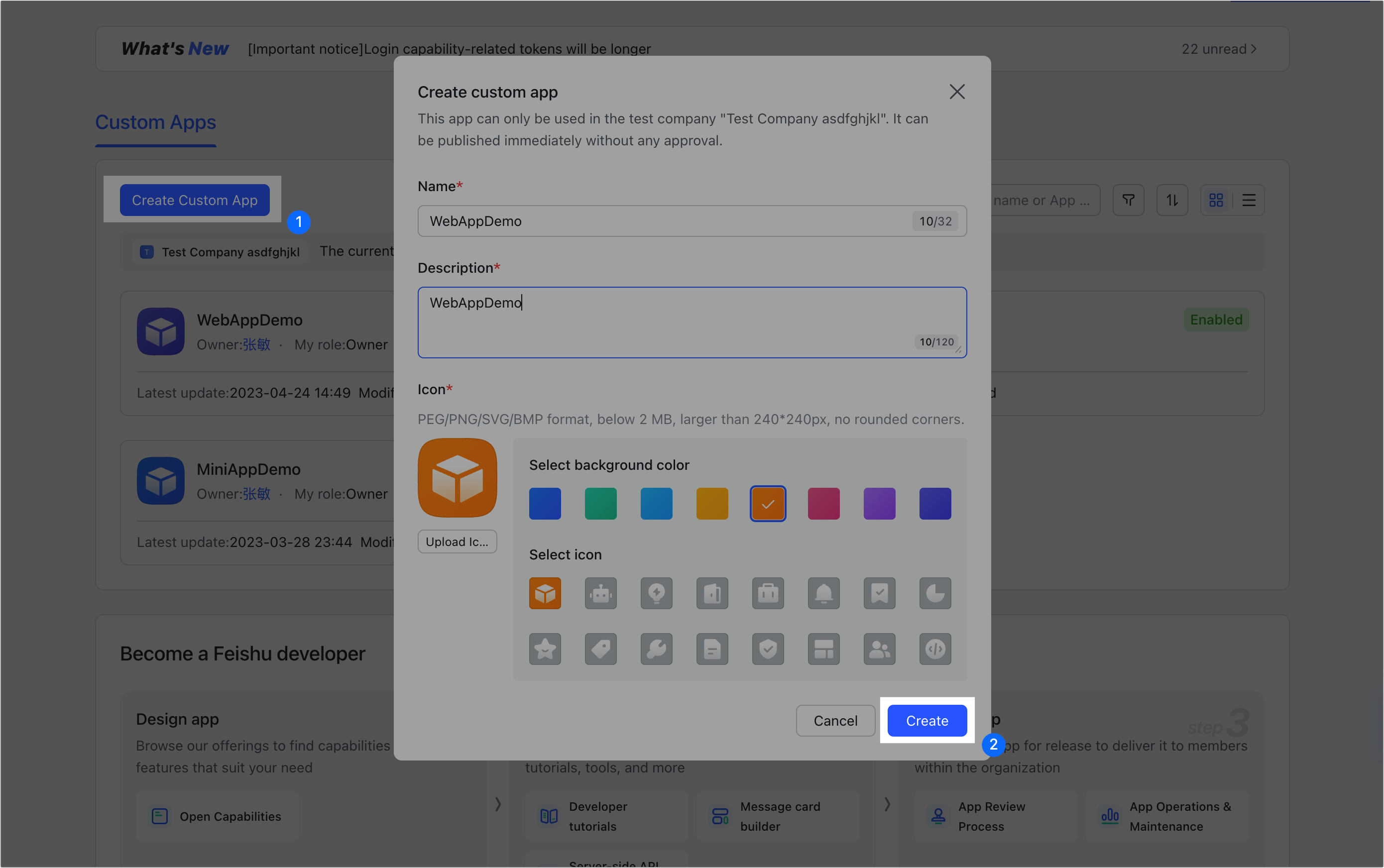Select the briefcase app icon
This screenshot has height=868, width=1384.
click(768, 593)
